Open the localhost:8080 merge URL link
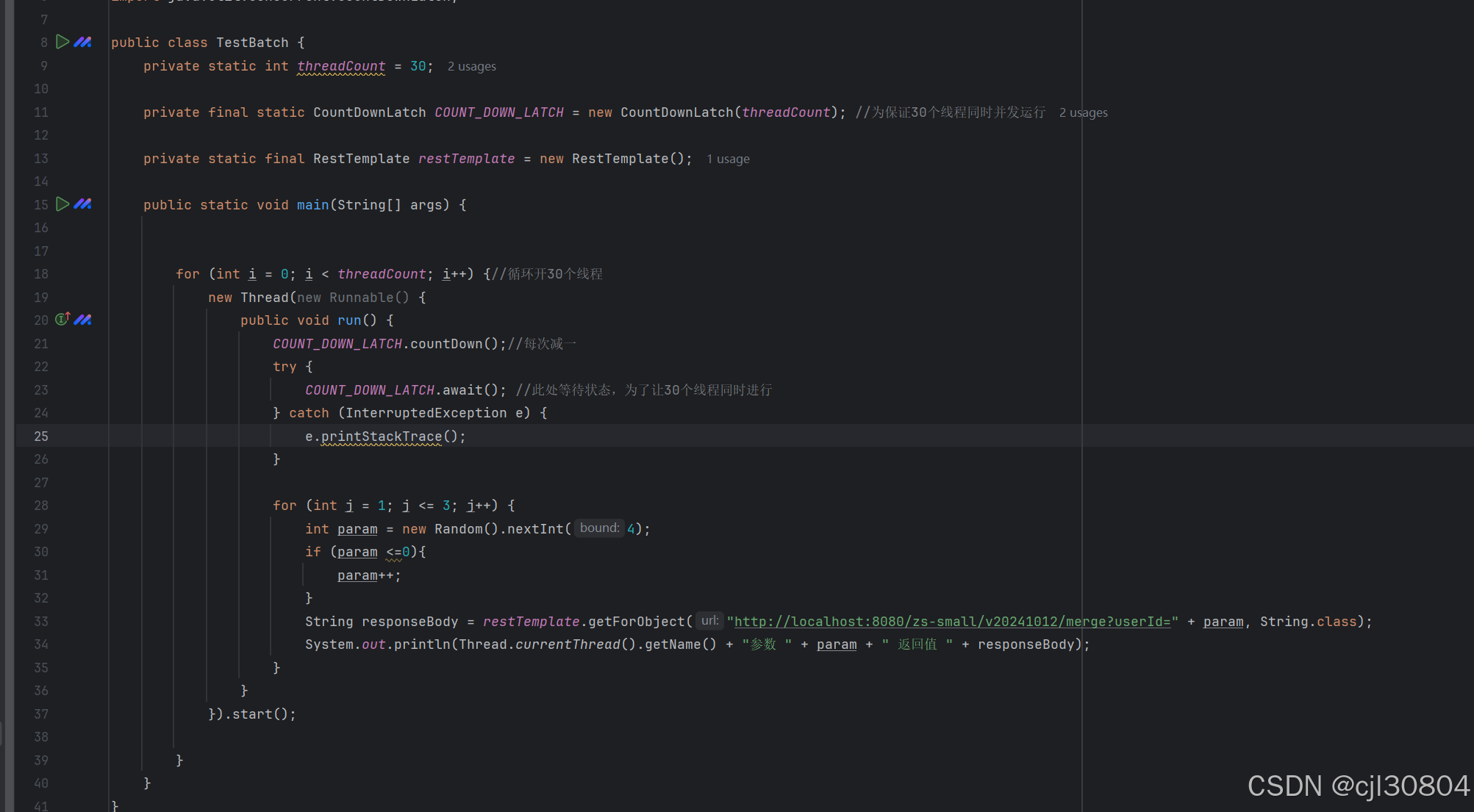 [x=952, y=622]
